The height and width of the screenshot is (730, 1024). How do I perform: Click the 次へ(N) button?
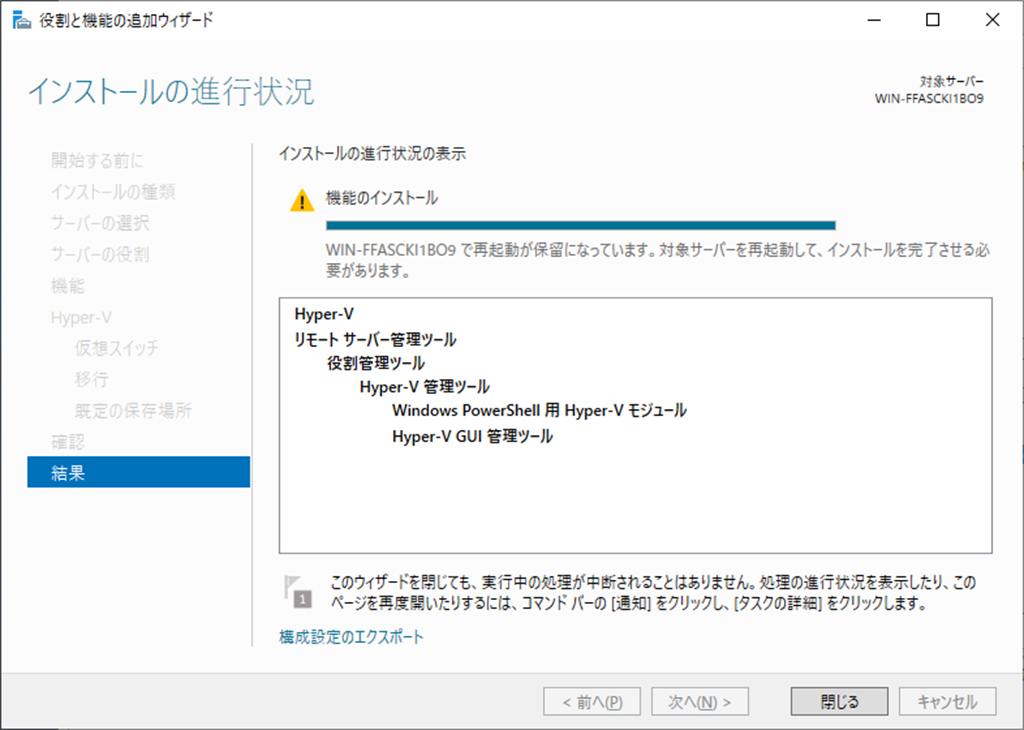point(700,702)
